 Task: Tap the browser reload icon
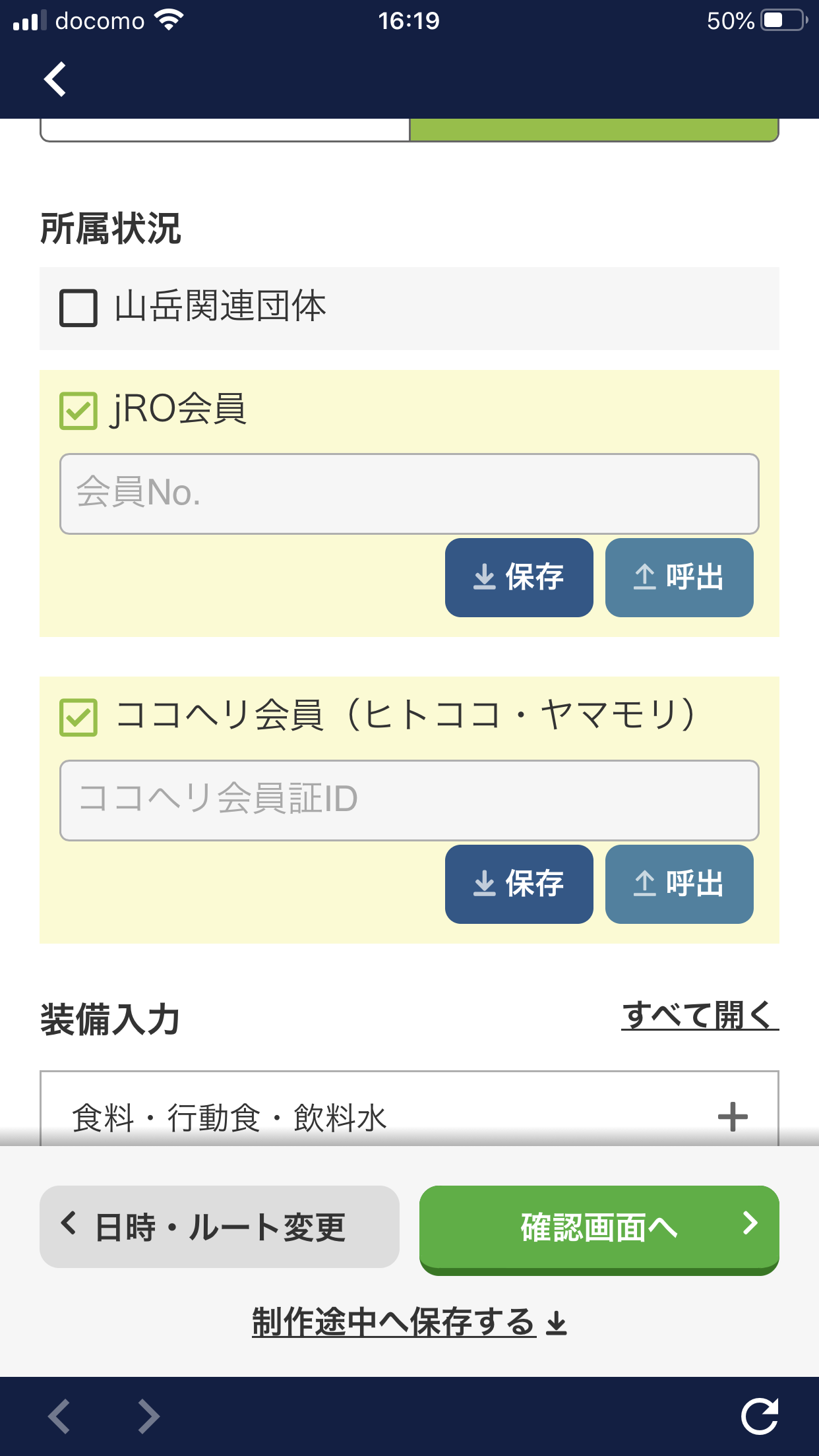click(x=759, y=1416)
